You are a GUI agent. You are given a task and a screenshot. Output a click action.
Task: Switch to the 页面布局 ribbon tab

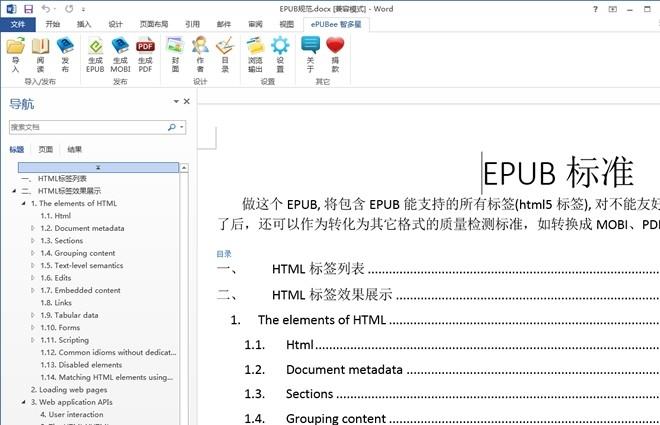(153, 23)
